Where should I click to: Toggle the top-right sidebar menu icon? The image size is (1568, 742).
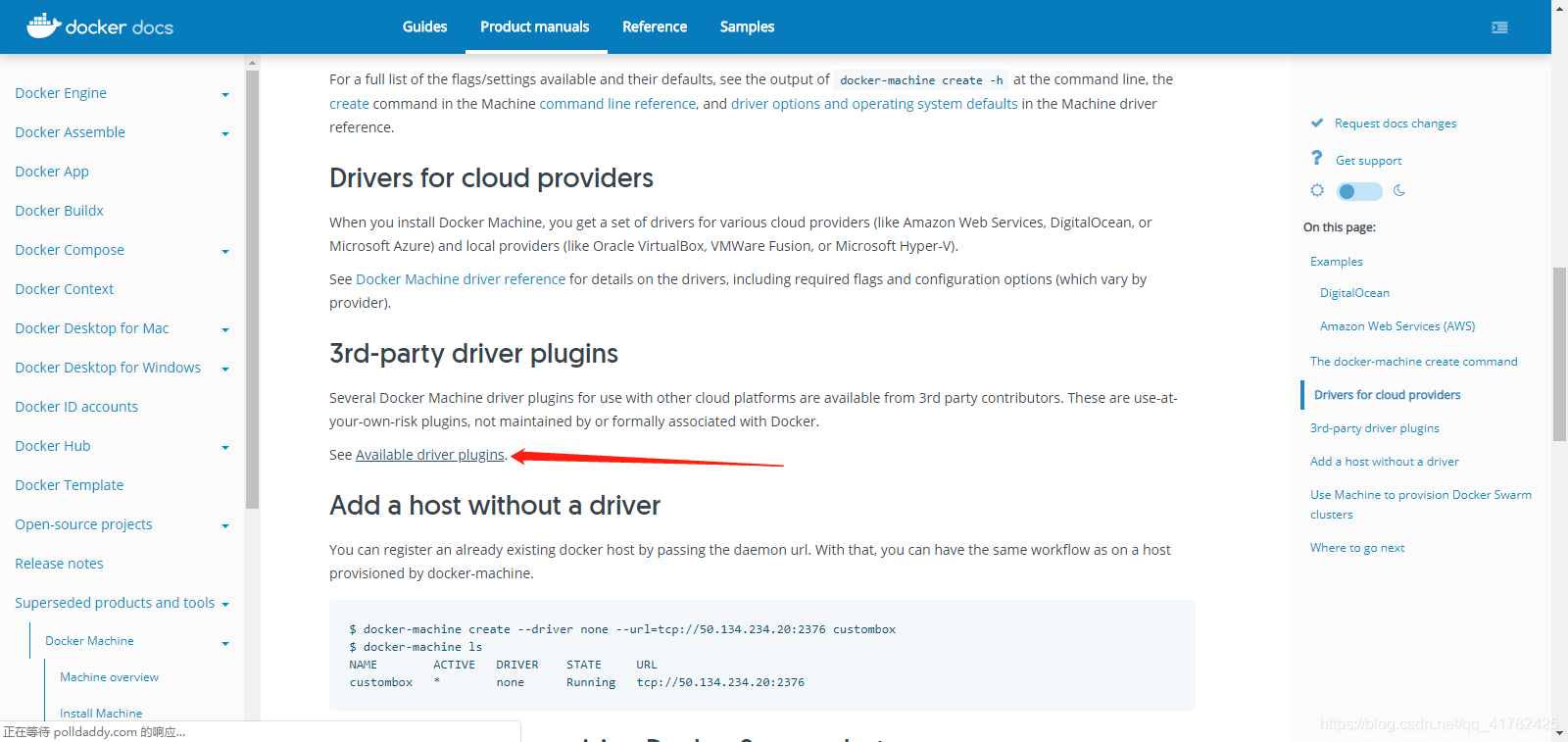(x=1499, y=27)
